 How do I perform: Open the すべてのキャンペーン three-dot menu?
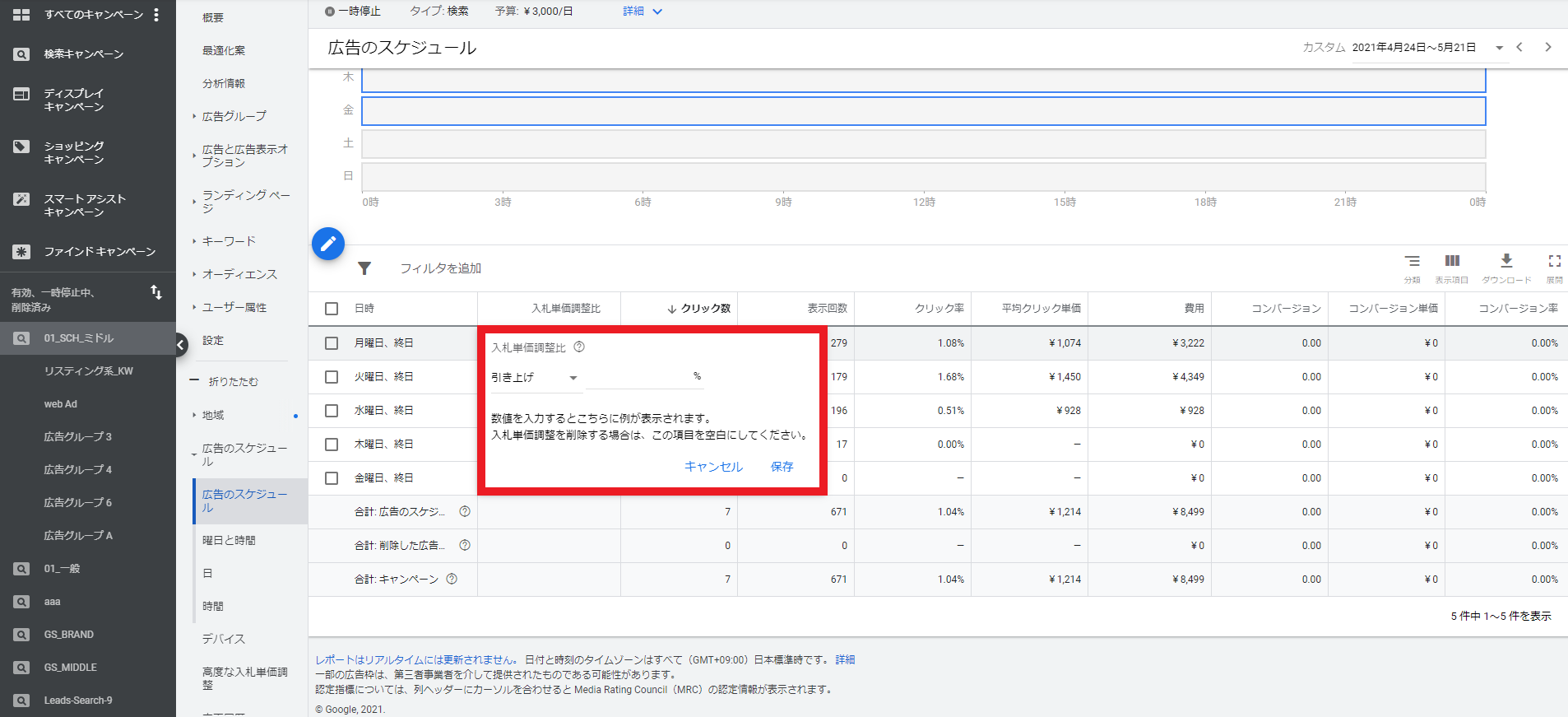156,15
